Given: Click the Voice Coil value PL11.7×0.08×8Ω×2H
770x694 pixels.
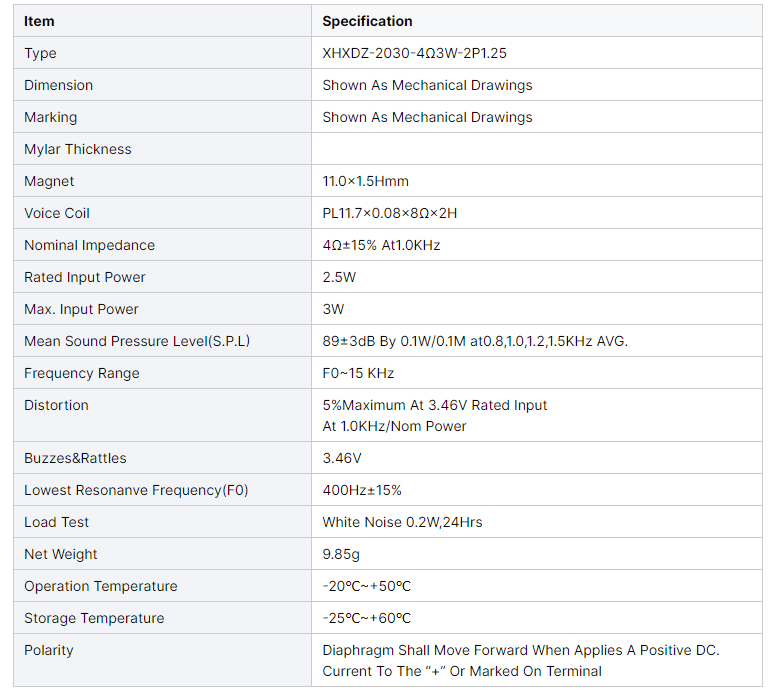Looking at the screenshot, I should point(389,213).
